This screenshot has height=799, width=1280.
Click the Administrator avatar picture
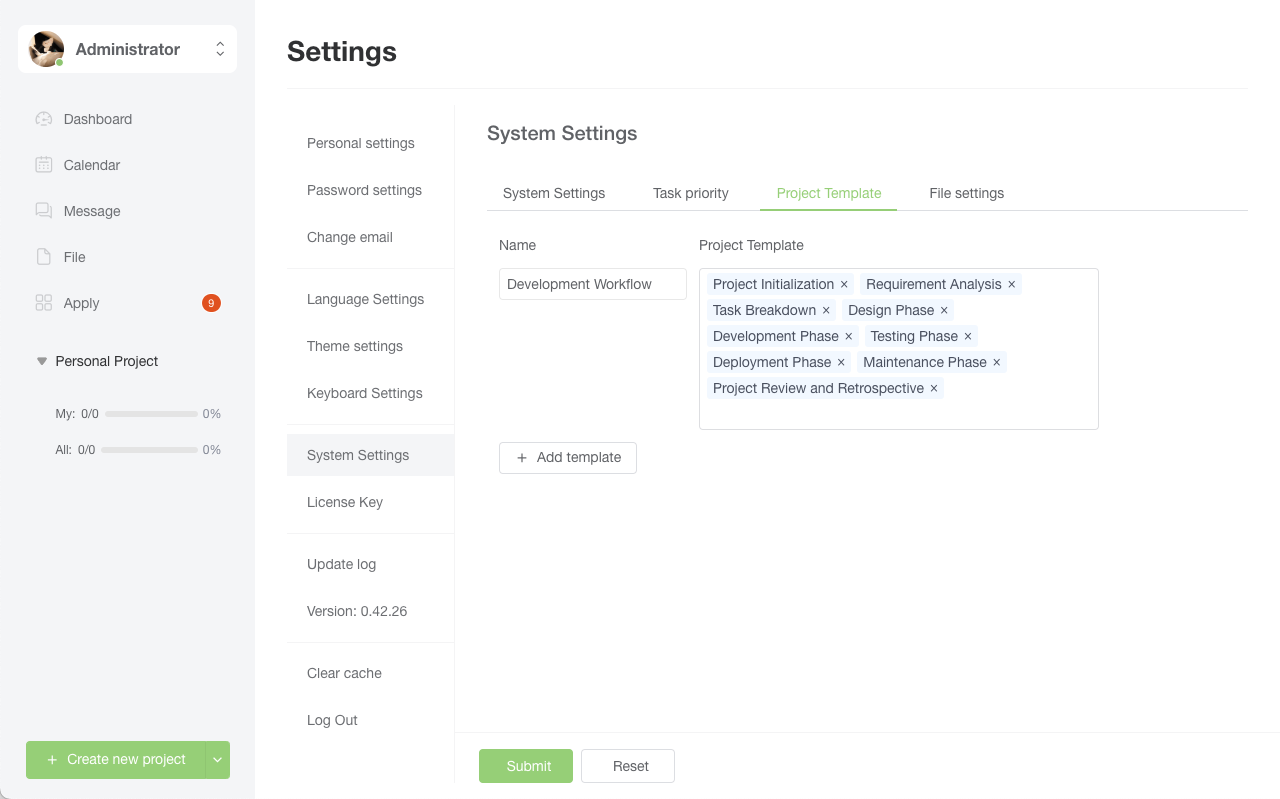coord(46,49)
